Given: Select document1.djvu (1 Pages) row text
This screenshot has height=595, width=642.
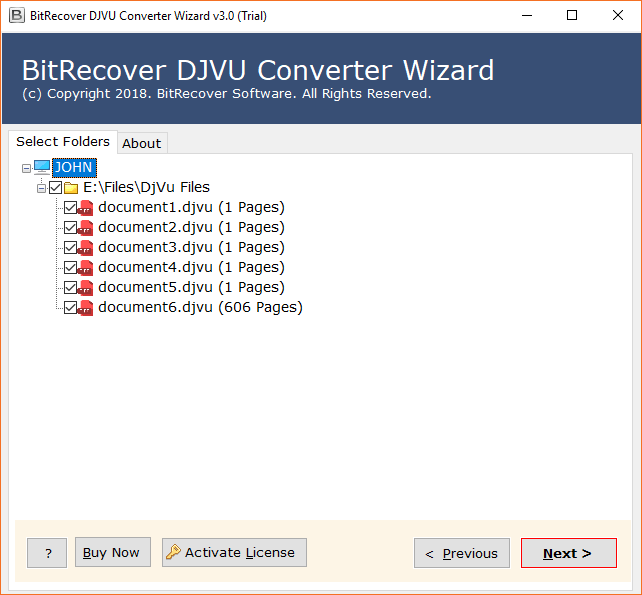Looking at the screenshot, I should [x=191, y=208].
